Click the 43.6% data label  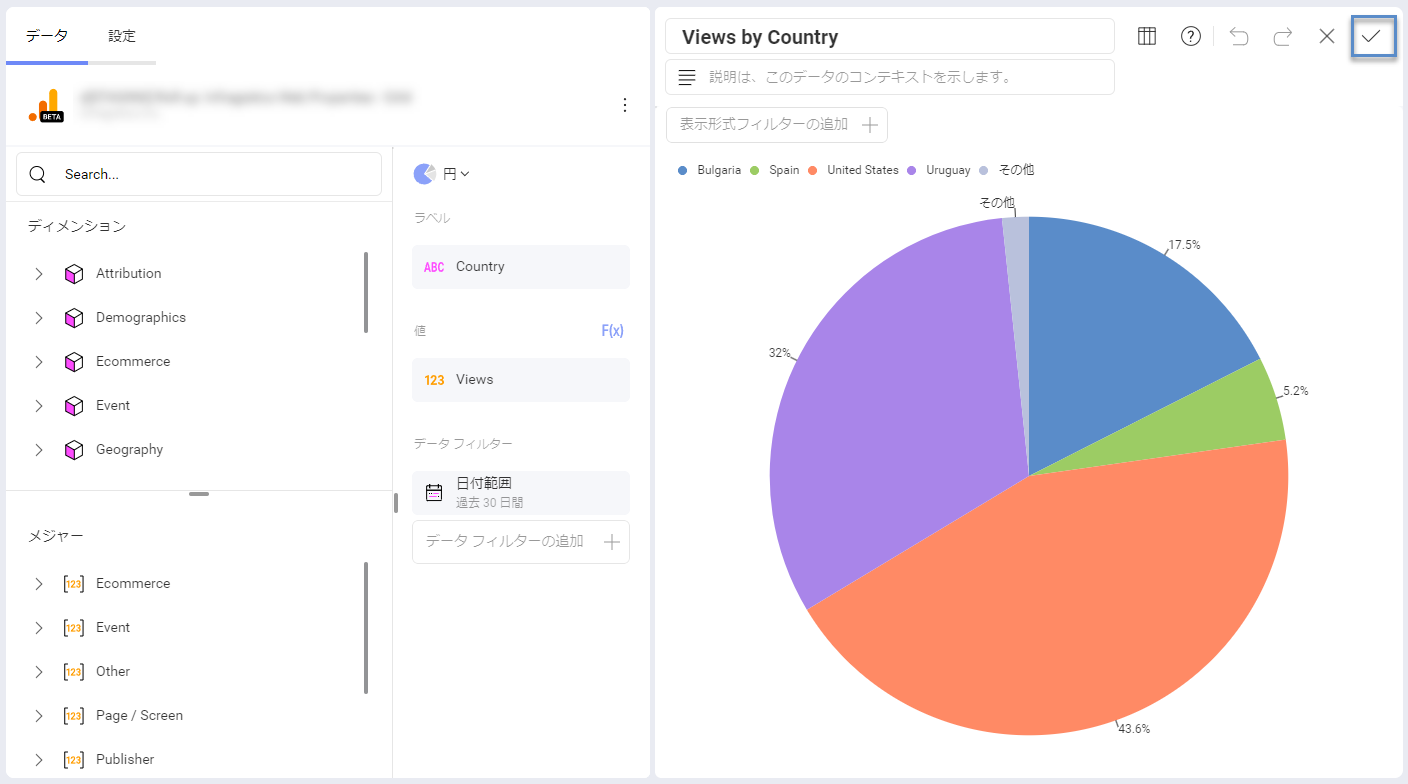[1134, 729]
